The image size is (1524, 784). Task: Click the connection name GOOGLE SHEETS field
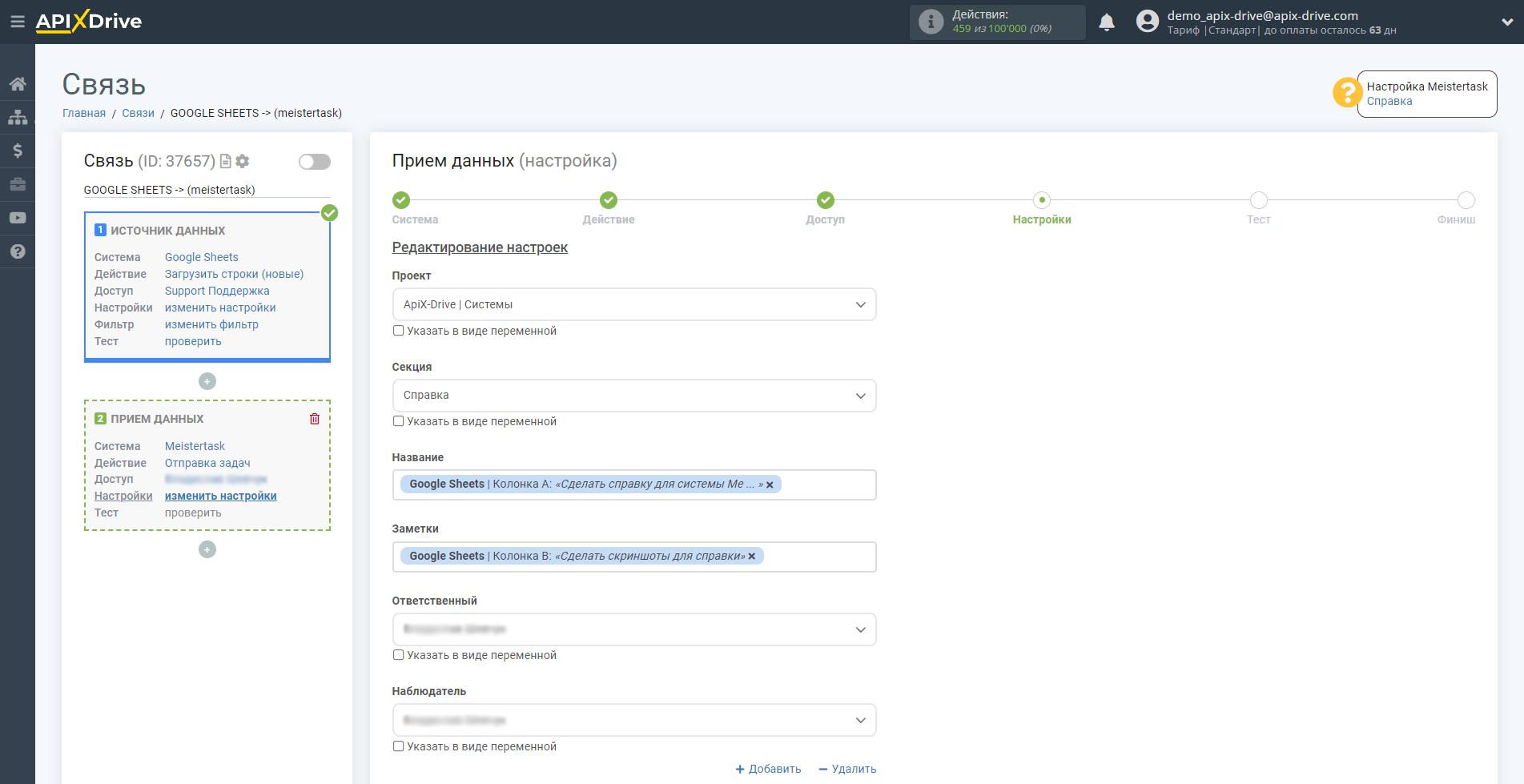coord(207,190)
